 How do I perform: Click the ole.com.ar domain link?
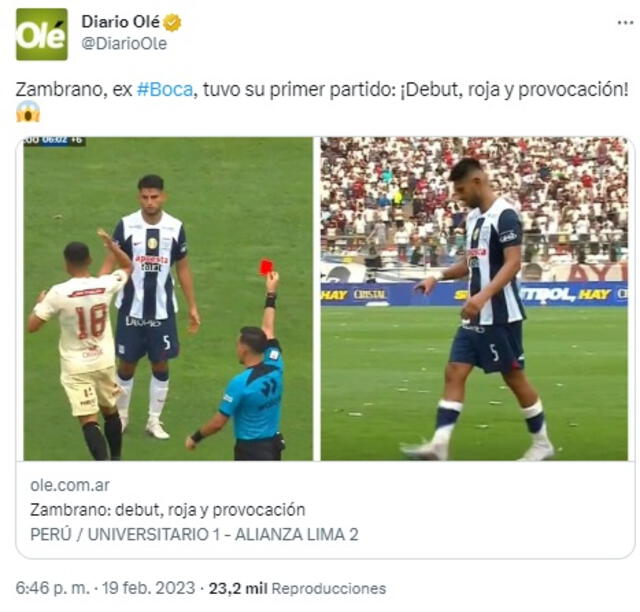70,485
